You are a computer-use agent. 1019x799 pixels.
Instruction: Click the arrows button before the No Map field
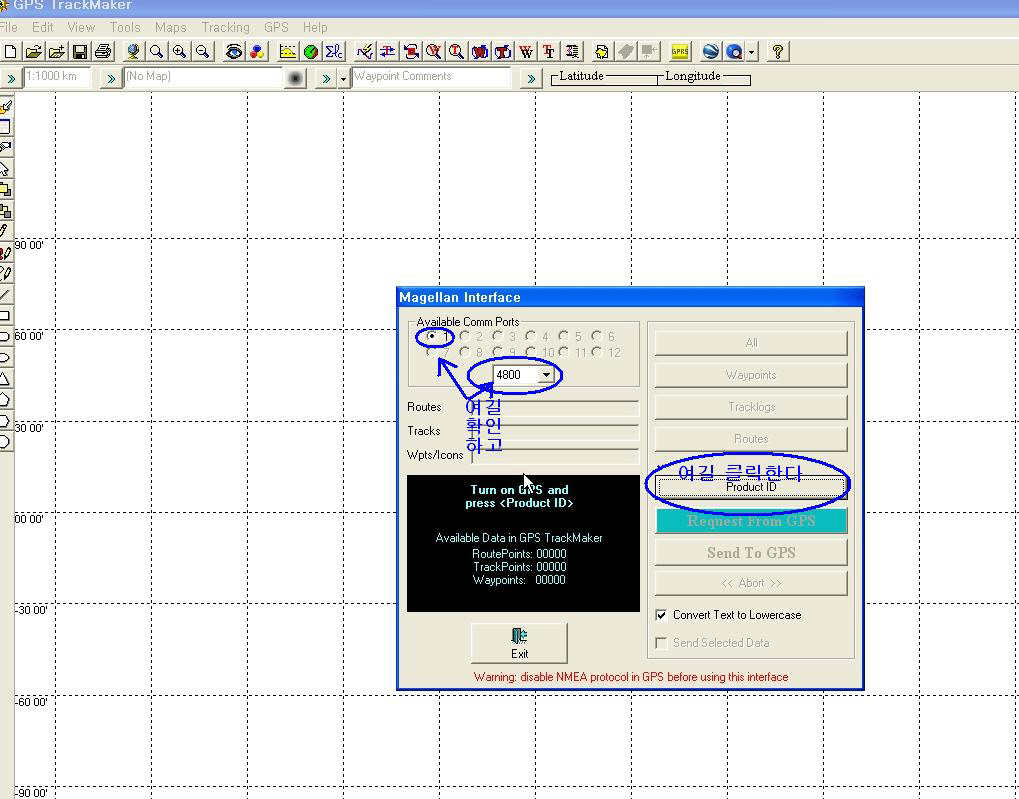point(111,79)
